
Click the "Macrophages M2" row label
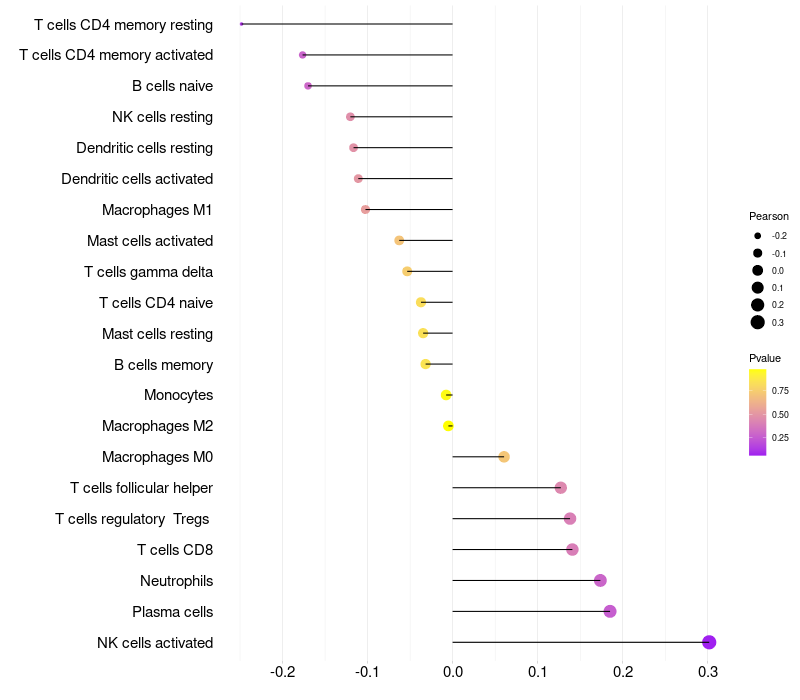click(157, 426)
